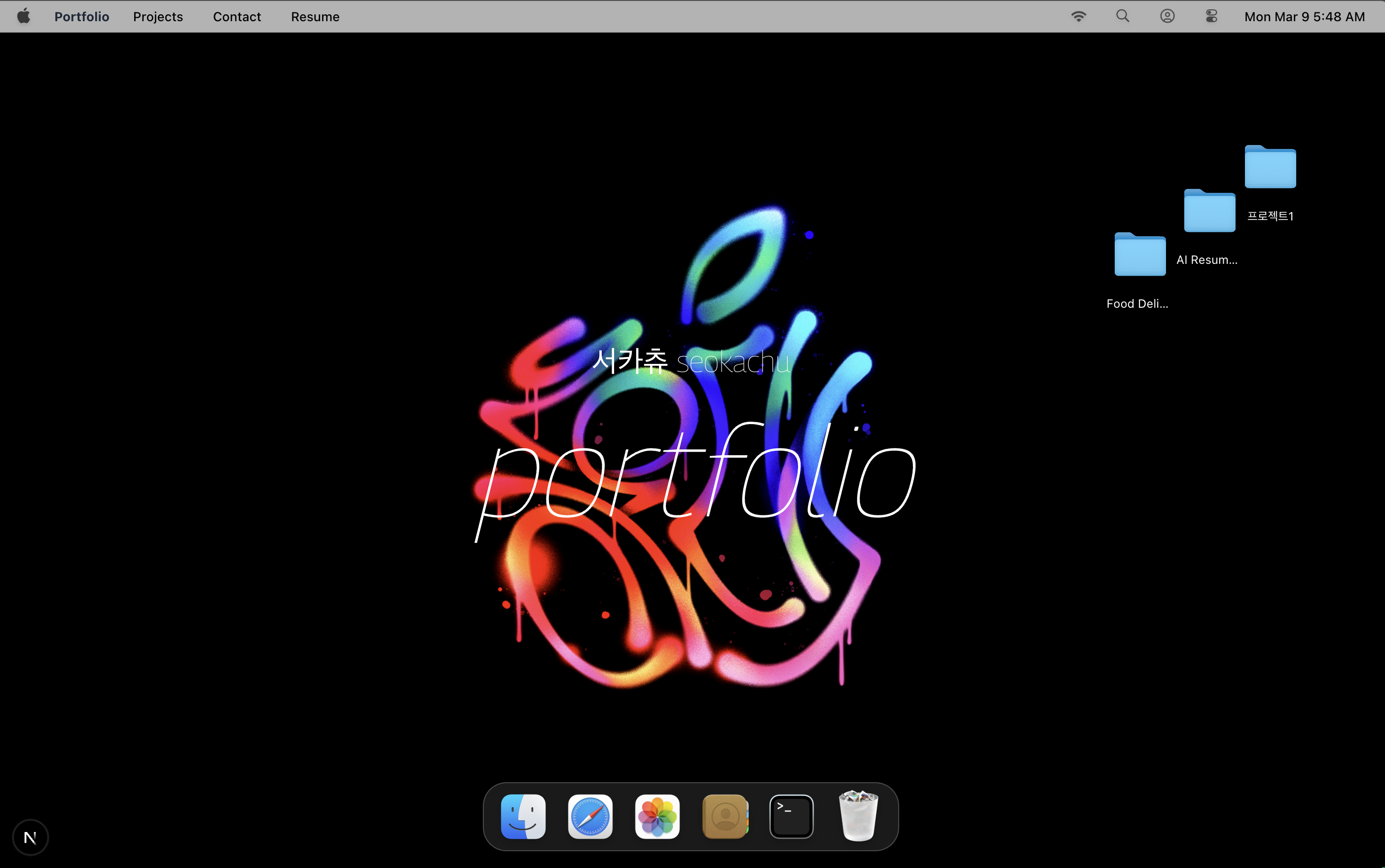This screenshot has width=1385, height=868.
Task: Click the Wi-Fi status icon
Action: [1079, 16]
